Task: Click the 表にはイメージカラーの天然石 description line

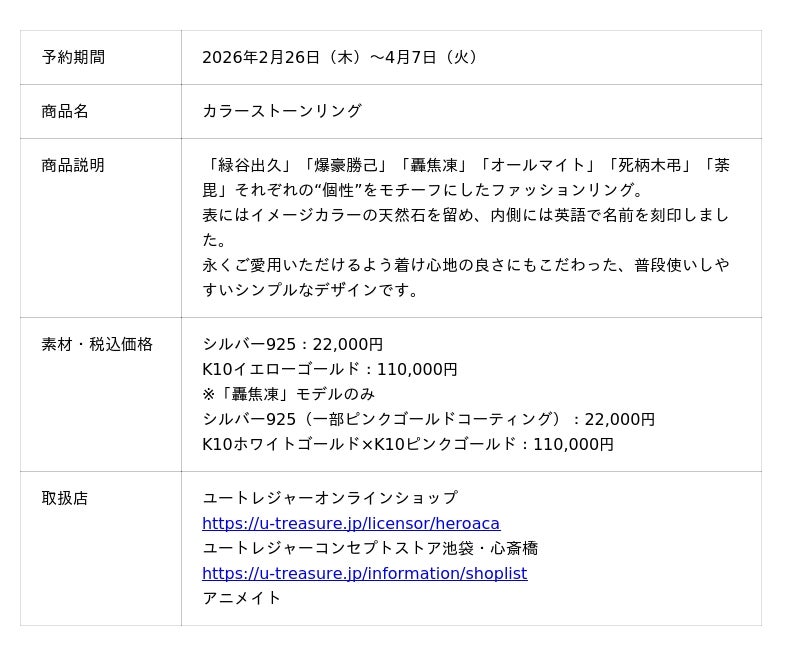Action: (x=466, y=215)
